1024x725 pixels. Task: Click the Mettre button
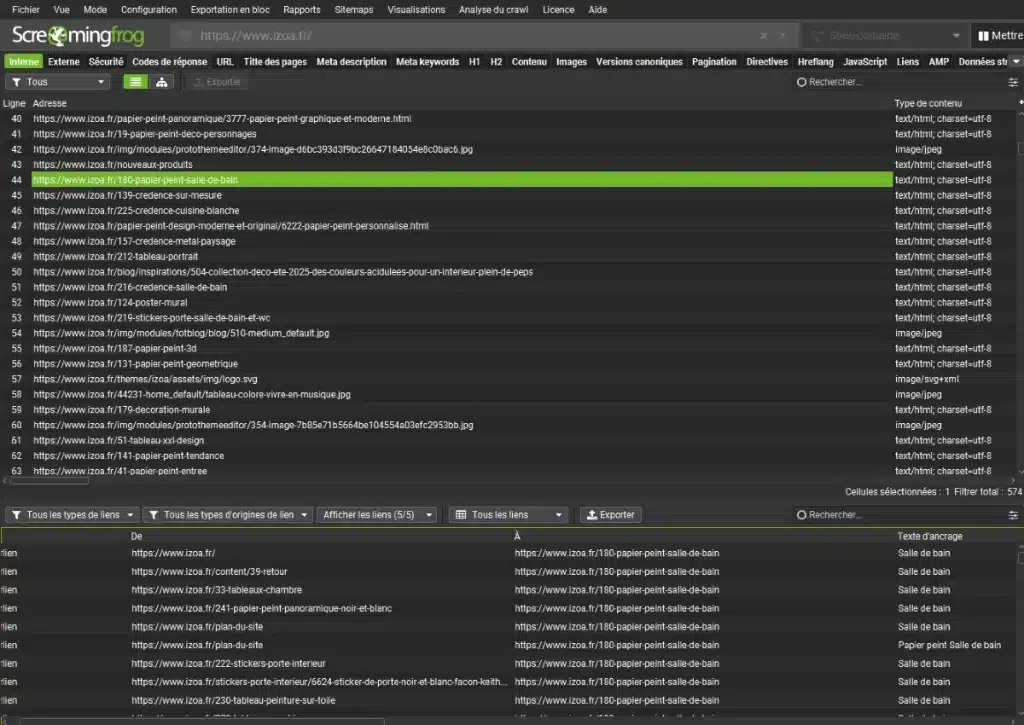tap(1000, 36)
